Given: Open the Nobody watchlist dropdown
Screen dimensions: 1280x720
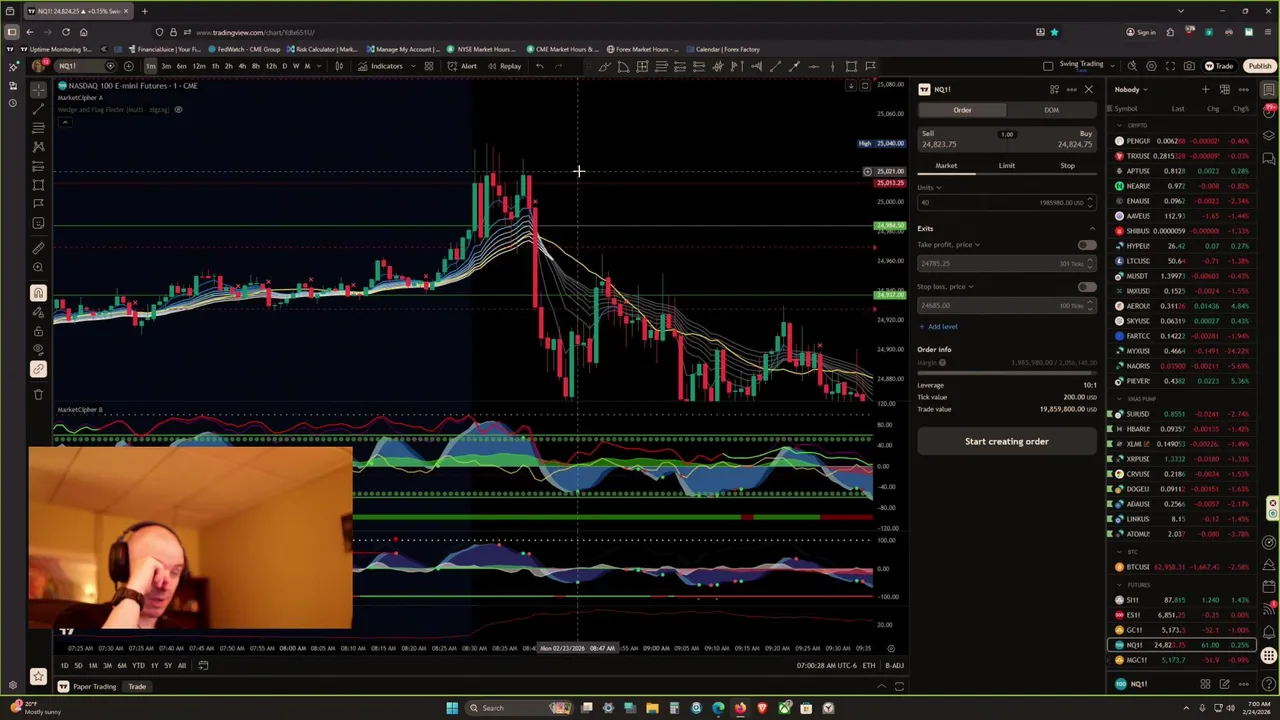Looking at the screenshot, I should (1130, 89).
